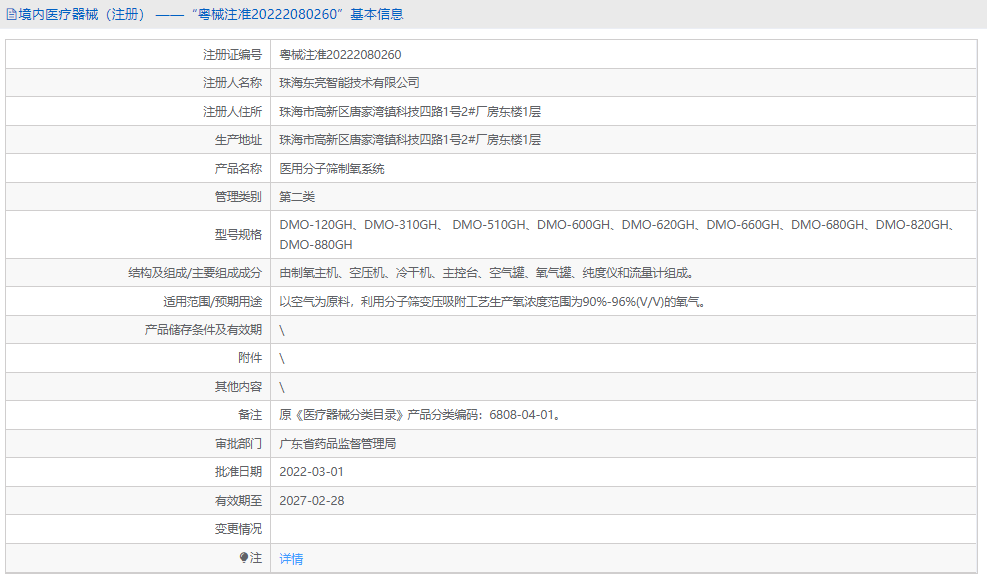Click the 备注 label
Viewport: 987px width, 580px height.
click(250, 415)
